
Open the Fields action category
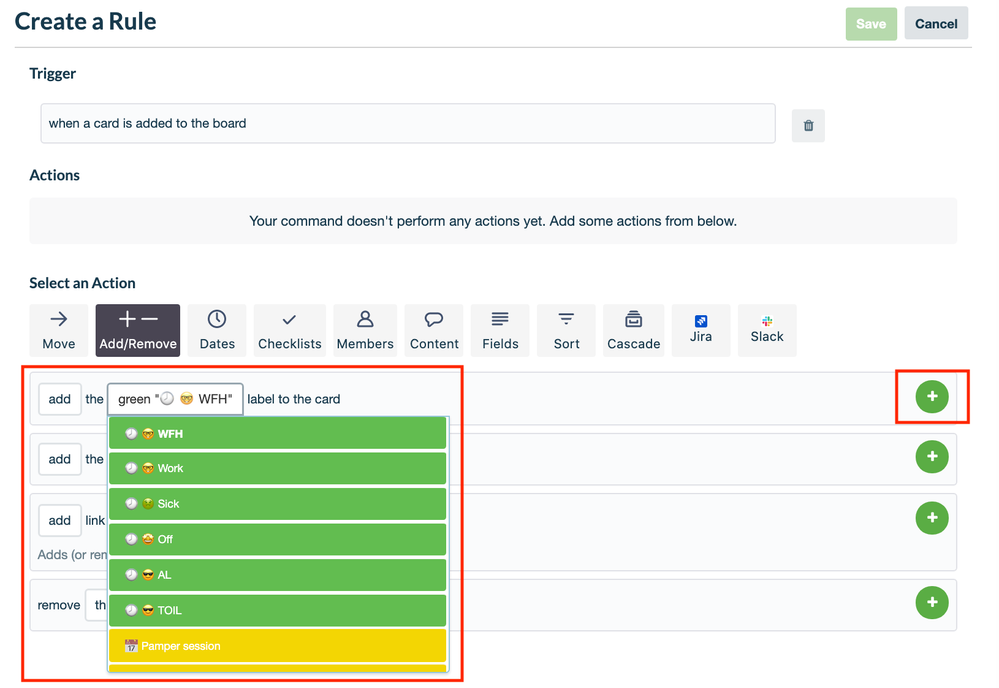pyautogui.click(x=500, y=330)
